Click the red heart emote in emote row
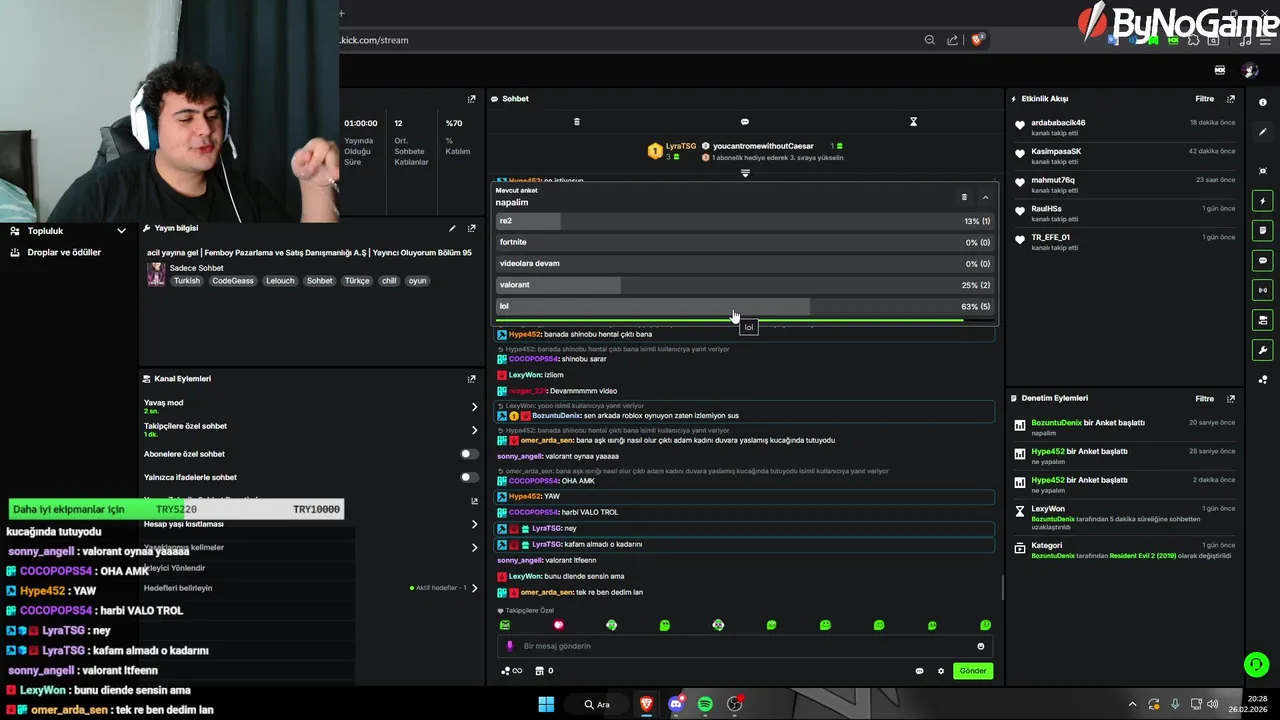Viewport: 1280px width, 720px height. coord(558,625)
